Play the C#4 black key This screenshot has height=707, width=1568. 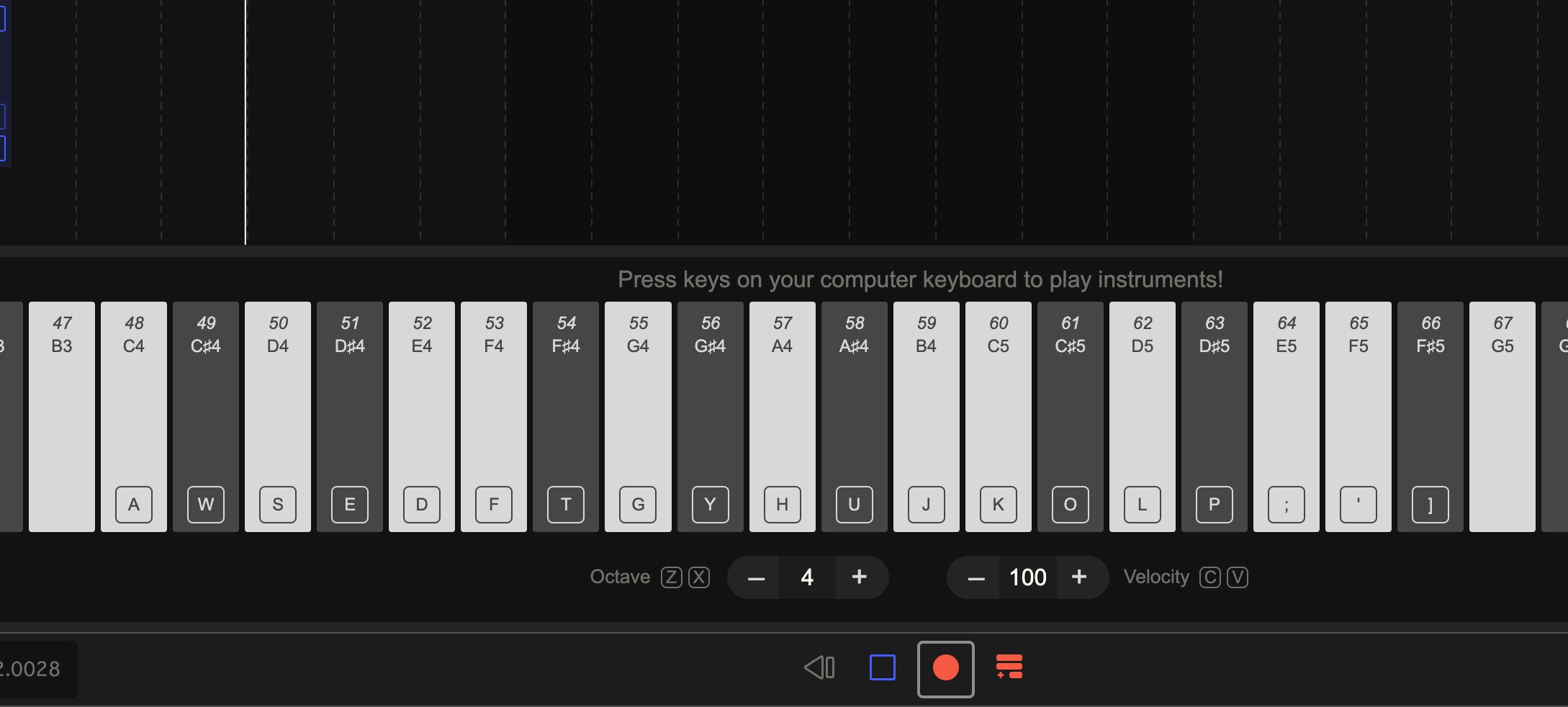(x=206, y=416)
